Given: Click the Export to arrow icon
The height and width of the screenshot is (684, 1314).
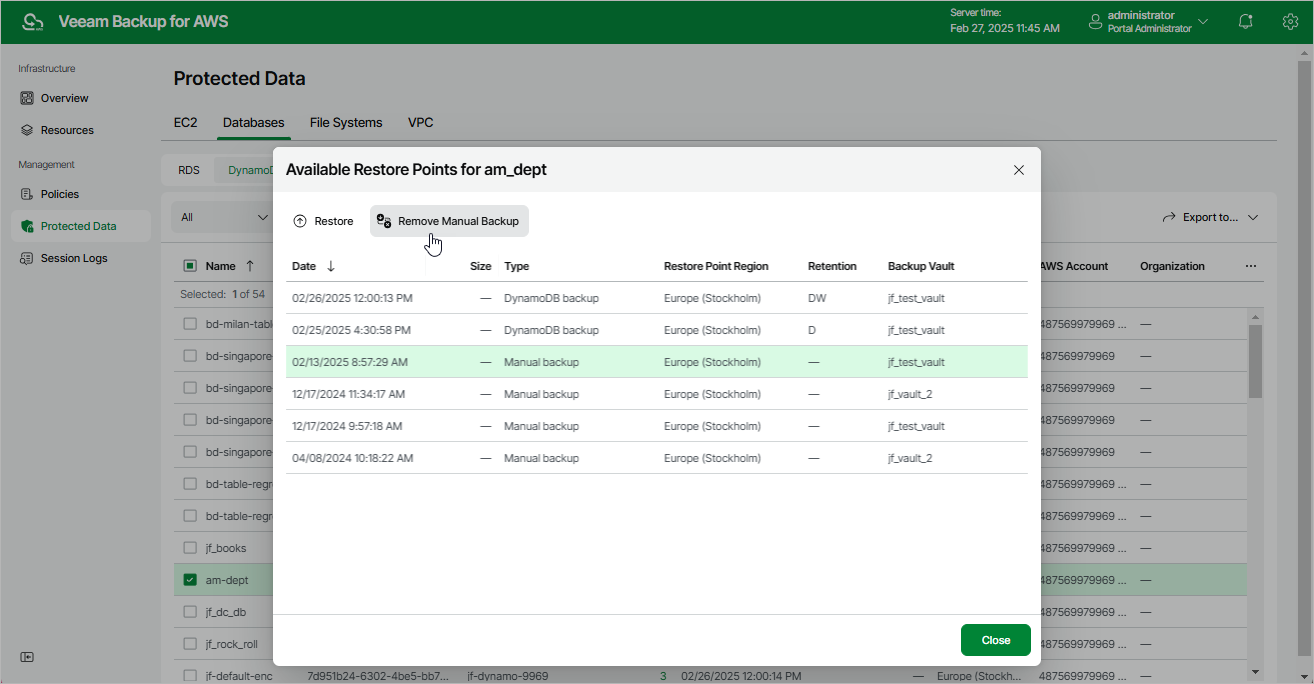Looking at the screenshot, I should (1169, 217).
